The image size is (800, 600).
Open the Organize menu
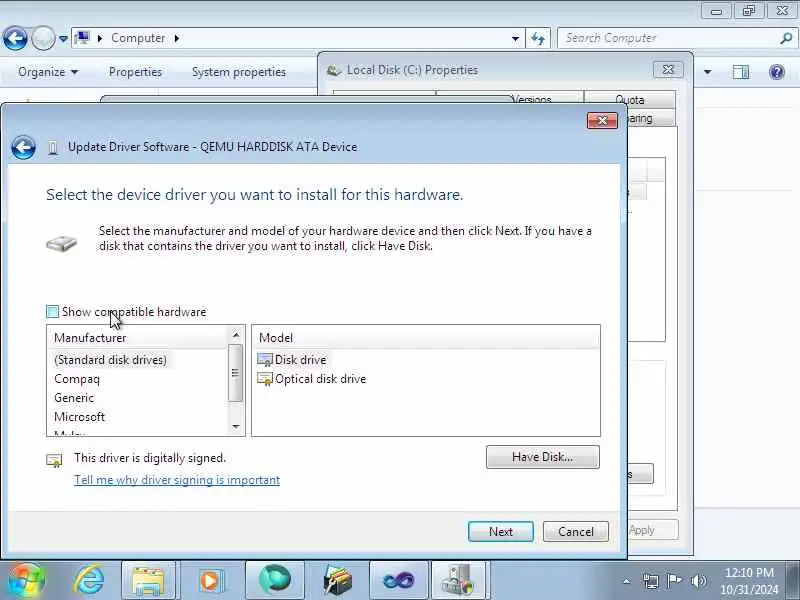click(x=48, y=72)
